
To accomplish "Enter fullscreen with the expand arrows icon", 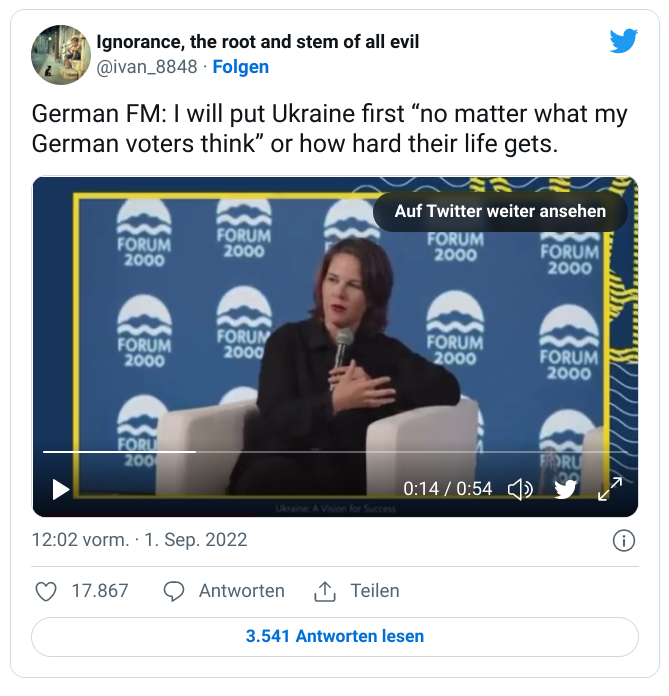I will [x=610, y=488].
